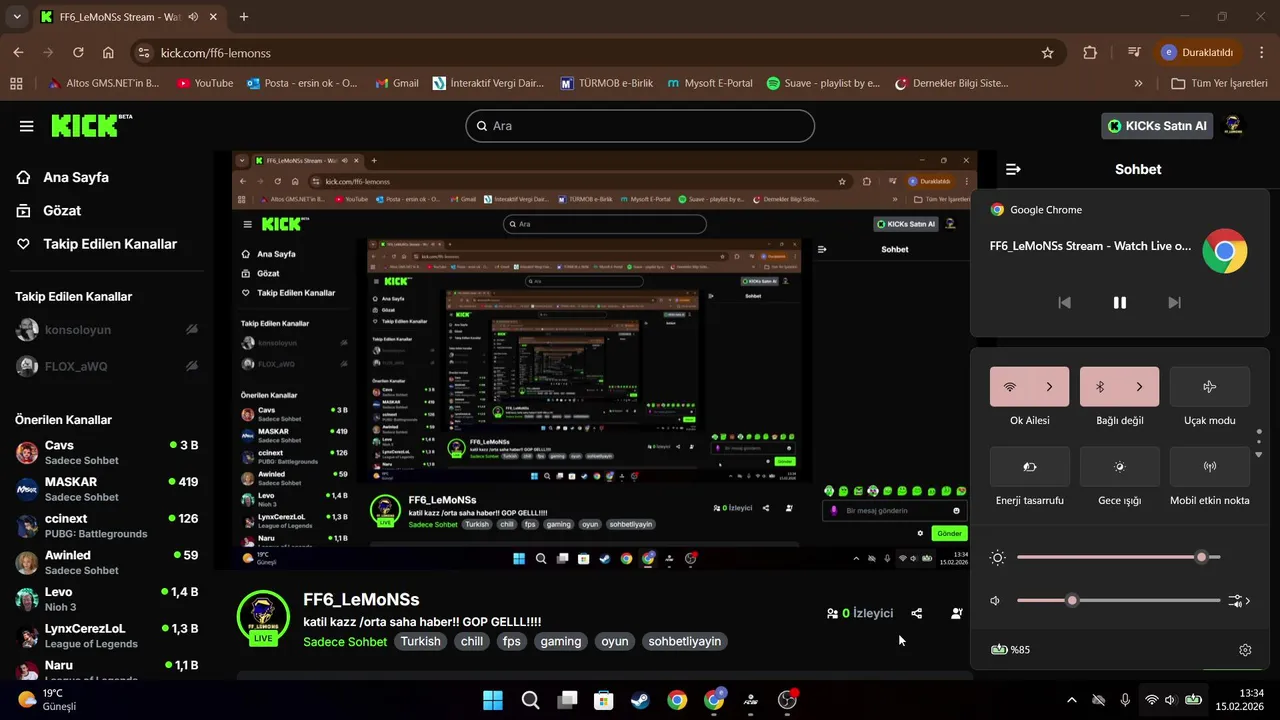Open the Mysoft E-Portal bookmark
The width and height of the screenshot is (1280, 720).
[709, 83]
